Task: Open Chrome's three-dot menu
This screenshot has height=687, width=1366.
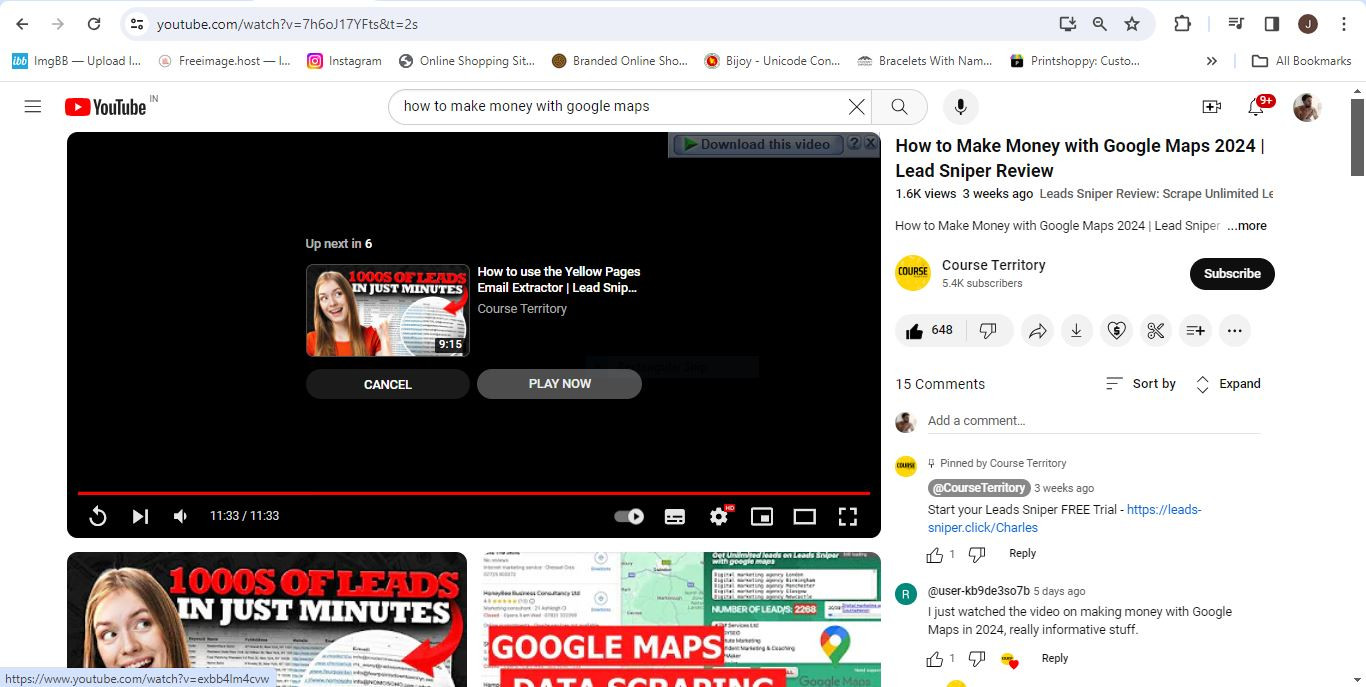Action: point(1344,24)
